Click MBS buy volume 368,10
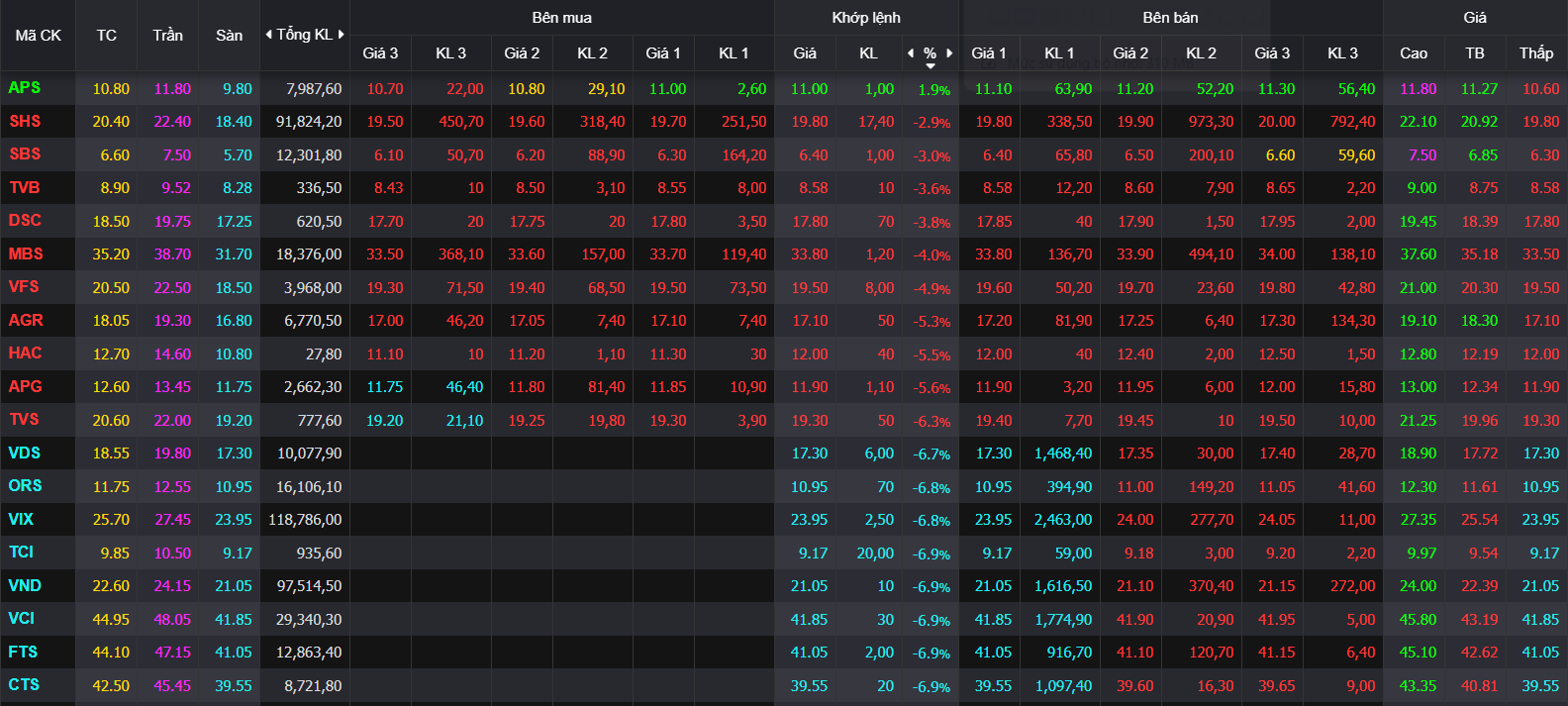The height and width of the screenshot is (706, 1568). click(461, 254)
